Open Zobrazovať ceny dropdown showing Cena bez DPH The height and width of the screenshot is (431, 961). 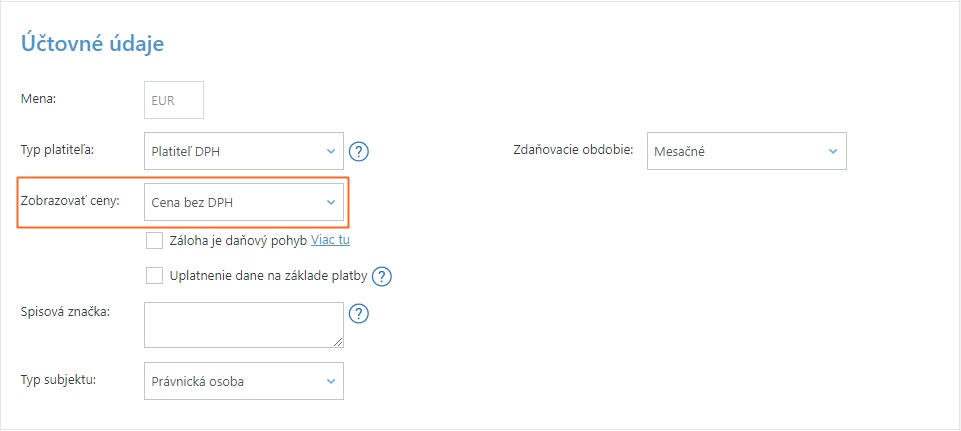tap(244, 202)
